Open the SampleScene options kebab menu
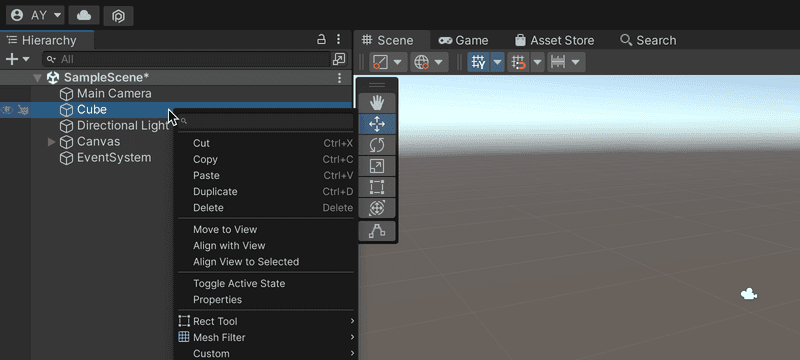 [x=339, y=78]
